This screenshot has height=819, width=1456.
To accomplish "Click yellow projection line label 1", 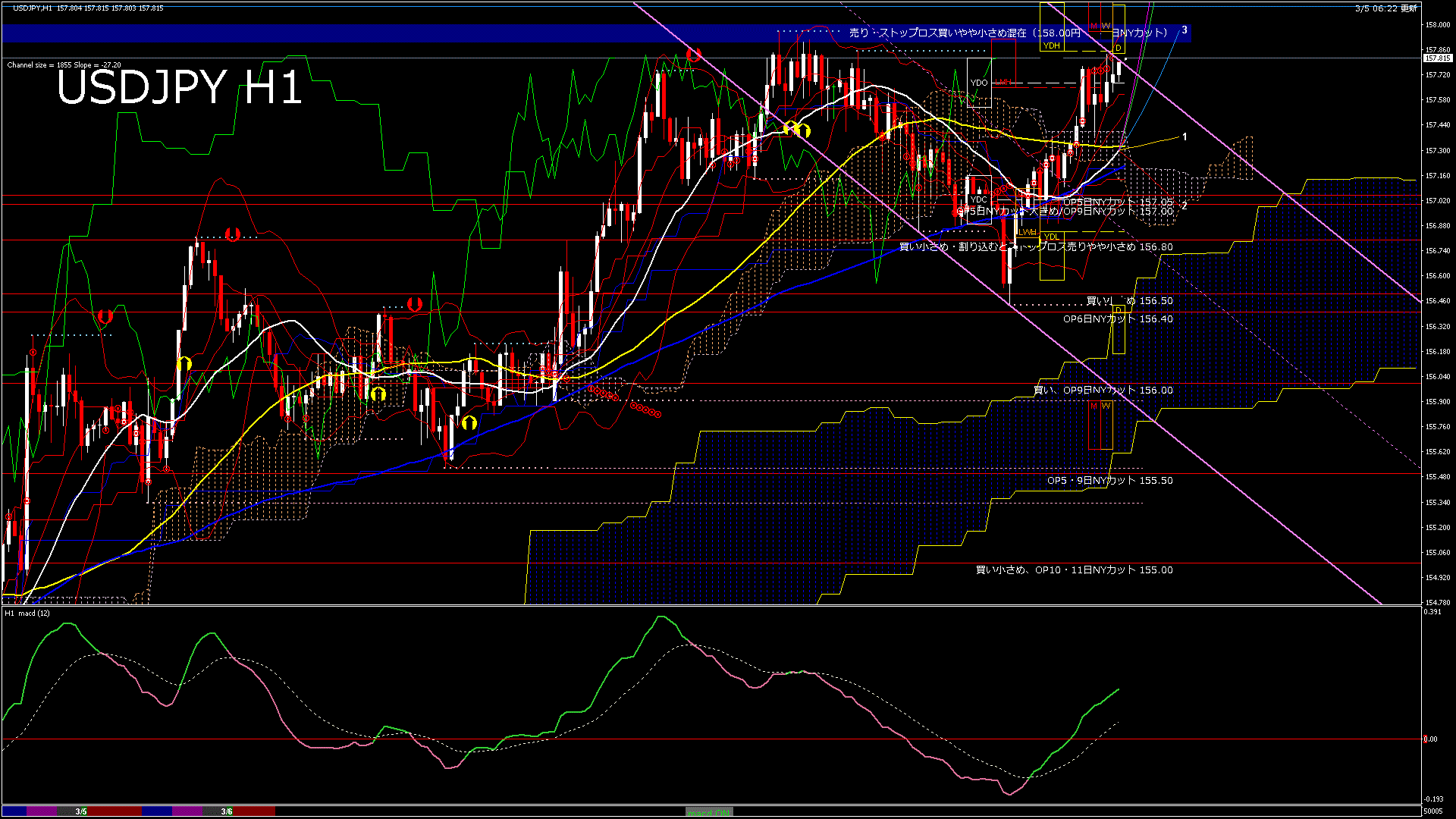I will pos(1185,137).
